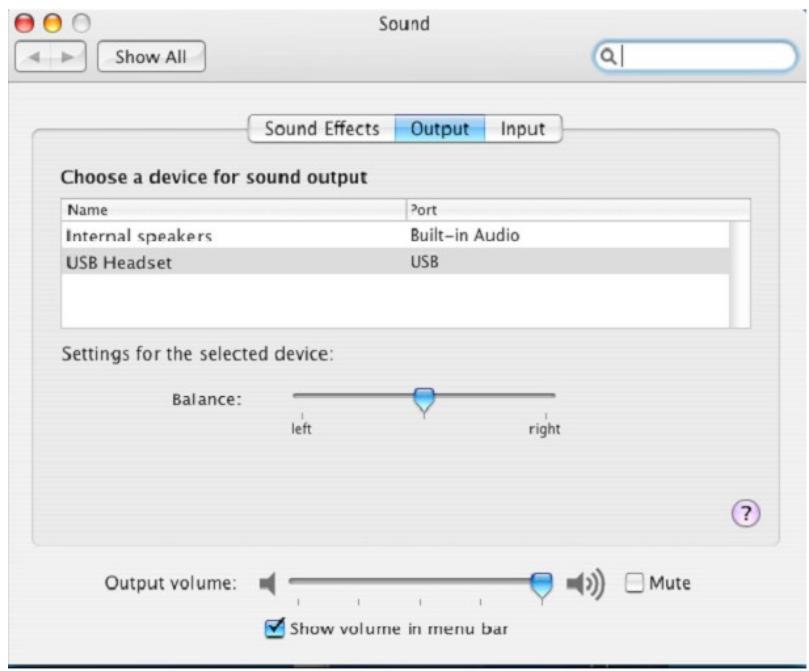Select the Output tab
The height and width of the screenshot is (671, 809).
440,129
